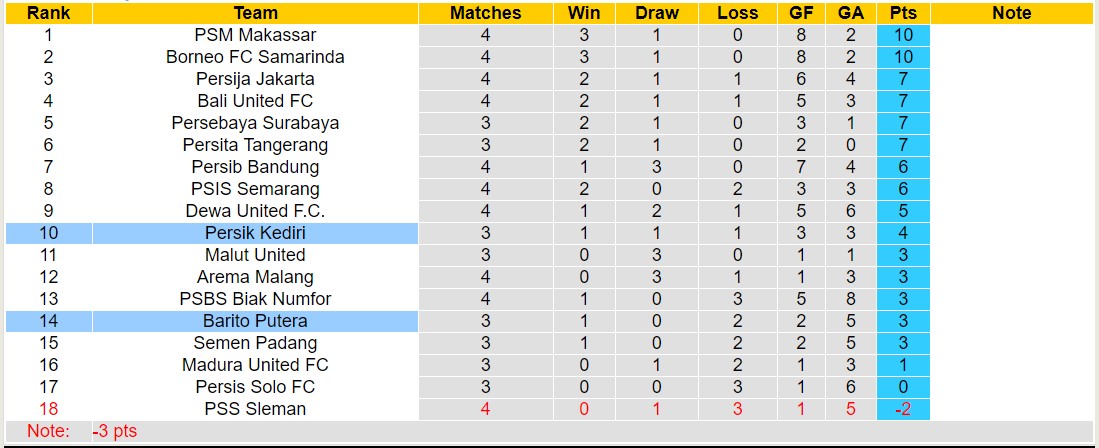The height and width of the screenshot is (448, 1099).
Task: Click the Pts column header
Action: point(903,13)
